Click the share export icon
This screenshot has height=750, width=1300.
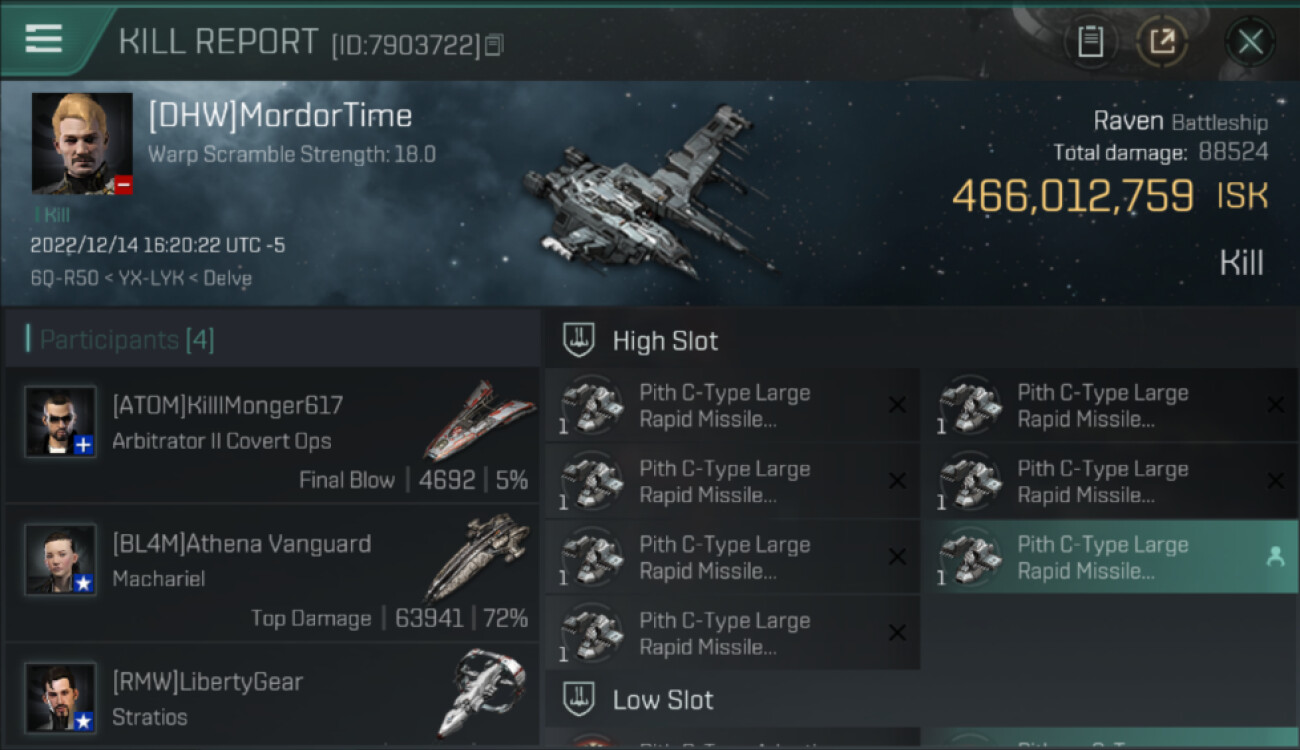pos(1163,42)
